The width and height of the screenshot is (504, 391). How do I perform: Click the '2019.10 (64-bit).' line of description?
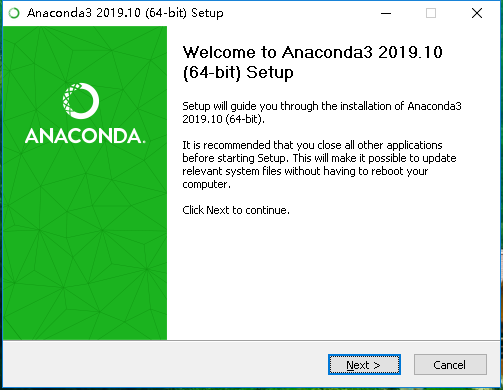click(223, 119)
